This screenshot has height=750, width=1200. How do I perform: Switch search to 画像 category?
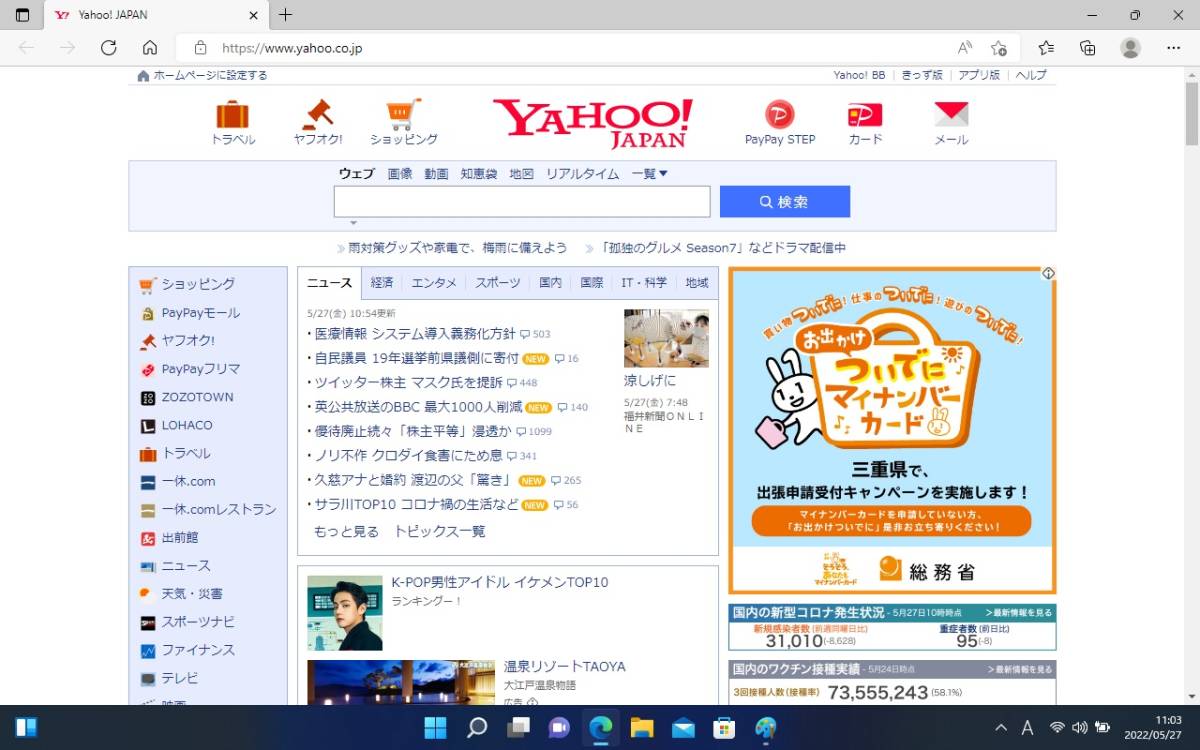(400, 174)
